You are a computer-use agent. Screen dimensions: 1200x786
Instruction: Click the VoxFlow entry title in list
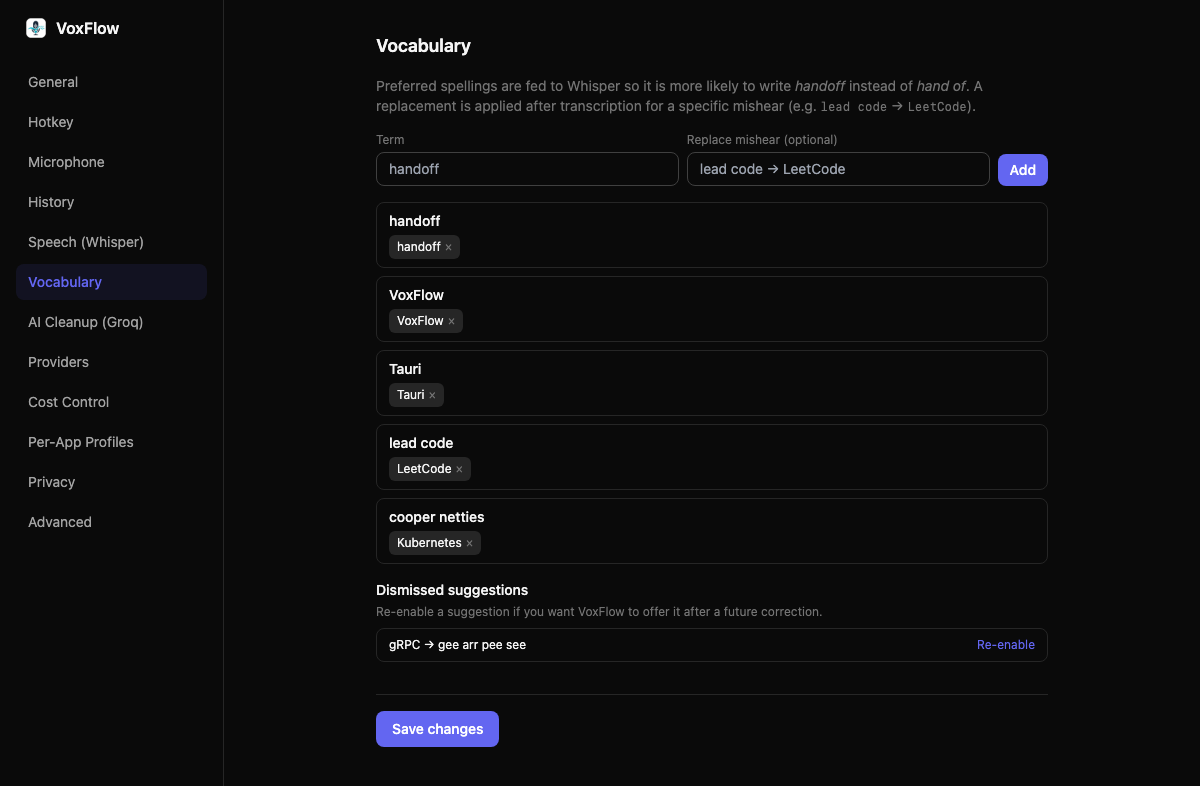[416, 295]
